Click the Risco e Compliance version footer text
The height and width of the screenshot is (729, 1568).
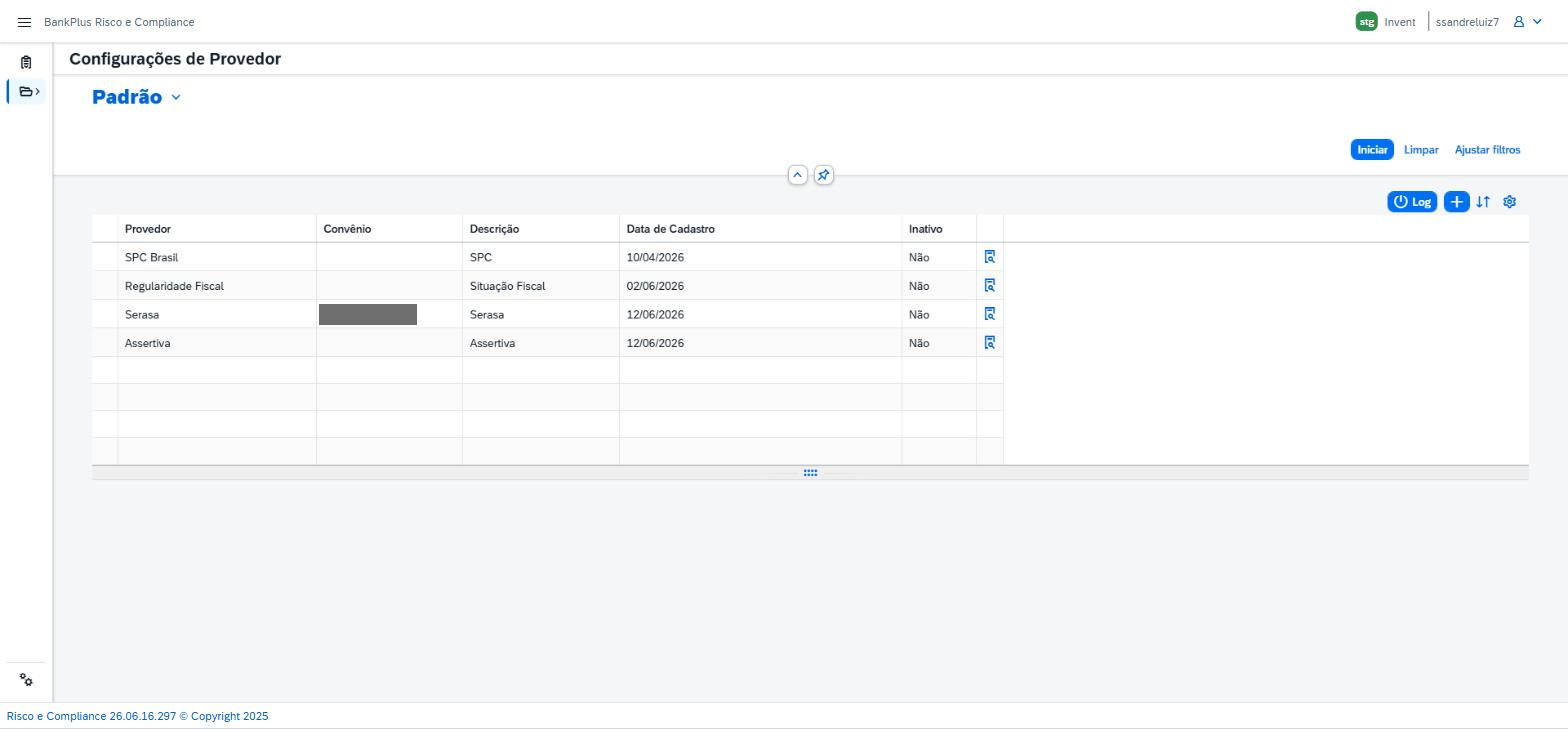137,716
